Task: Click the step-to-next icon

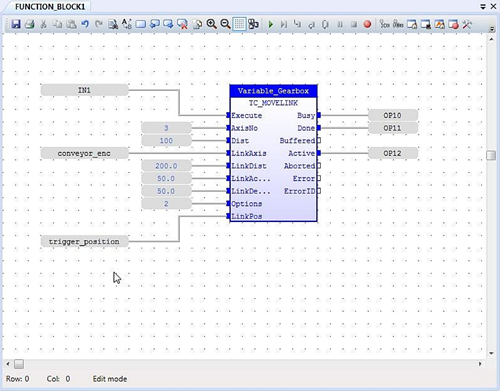Action: click(284, 24)
